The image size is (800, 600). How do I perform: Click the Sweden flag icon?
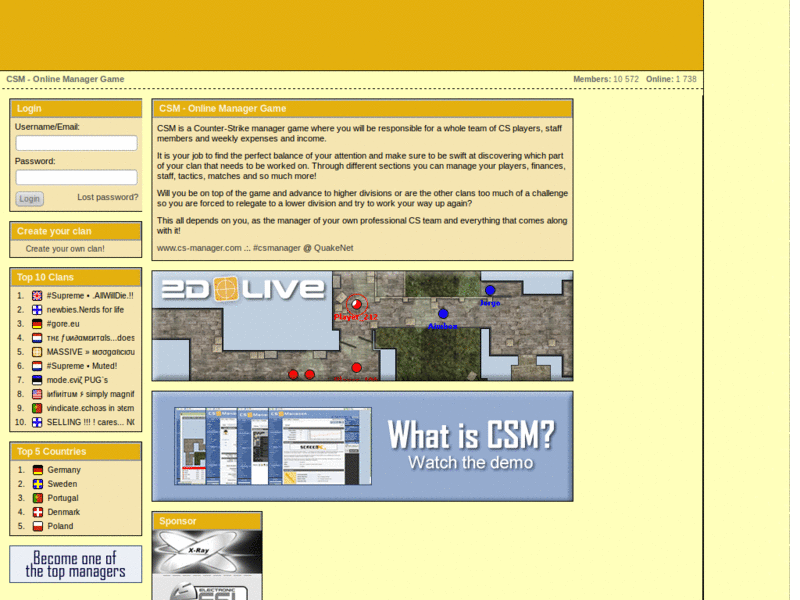click(38, 484)
